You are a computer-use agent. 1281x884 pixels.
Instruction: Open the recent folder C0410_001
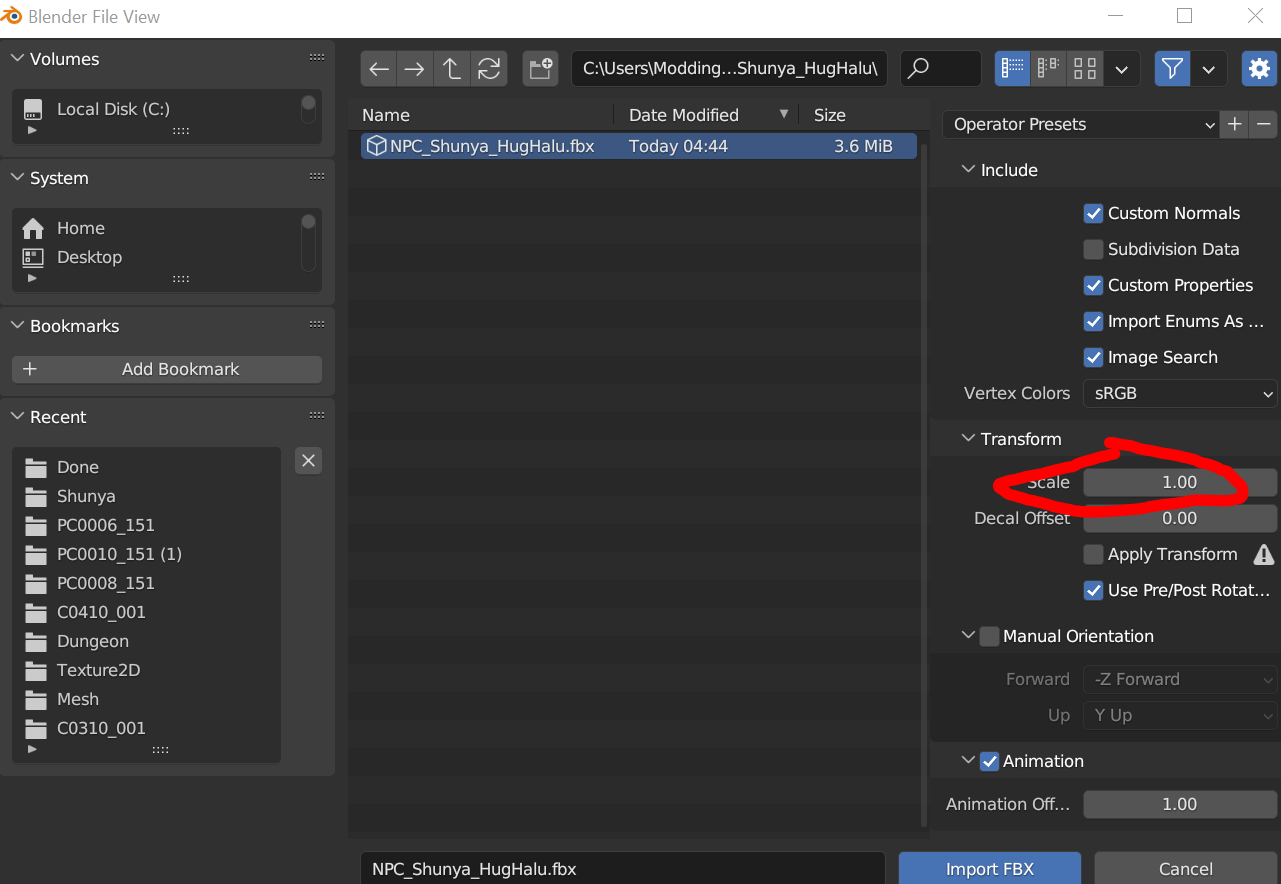pos(101,612)
